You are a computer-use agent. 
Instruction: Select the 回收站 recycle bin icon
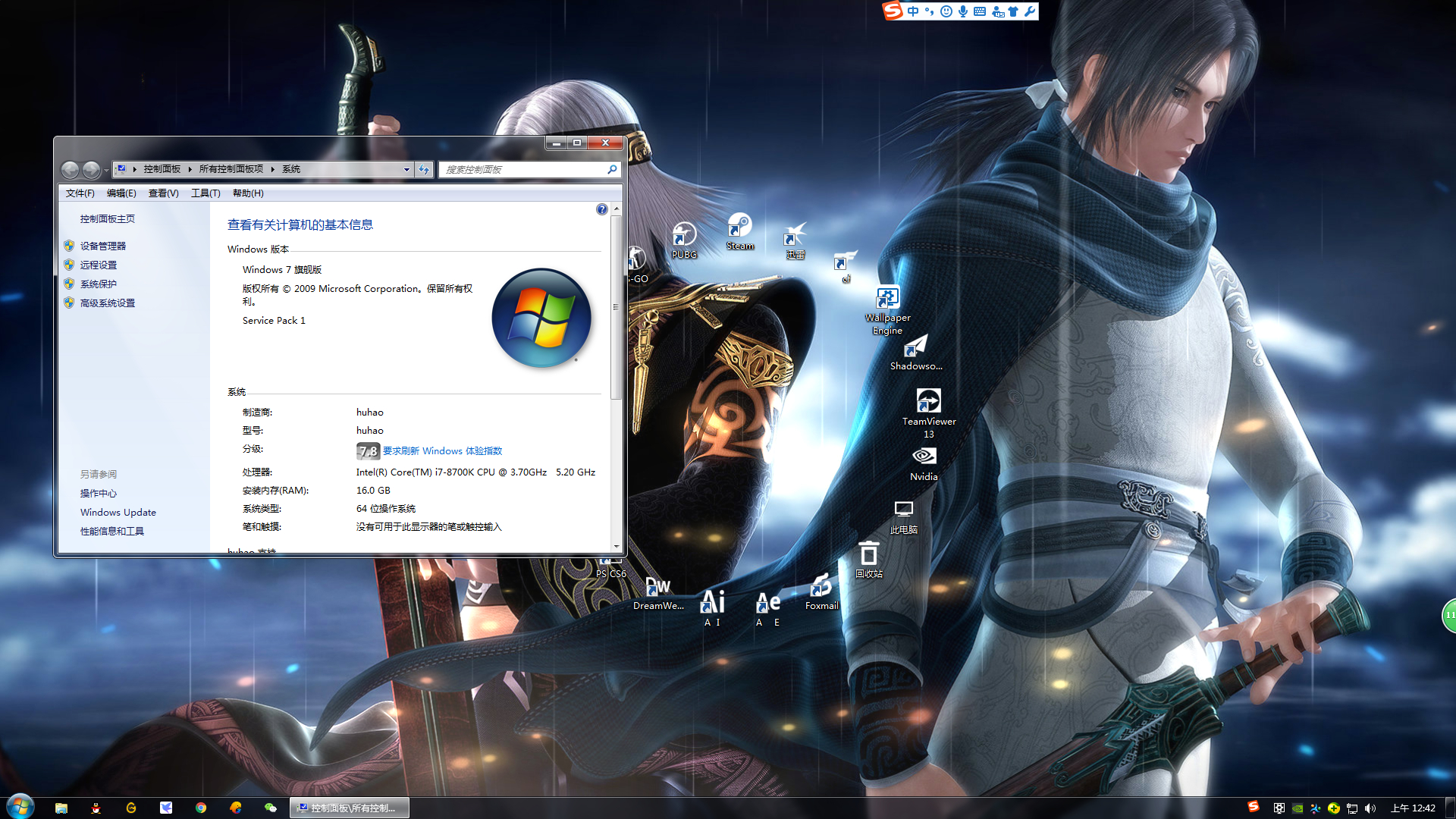pyautogui.click(x=869, y=560)
